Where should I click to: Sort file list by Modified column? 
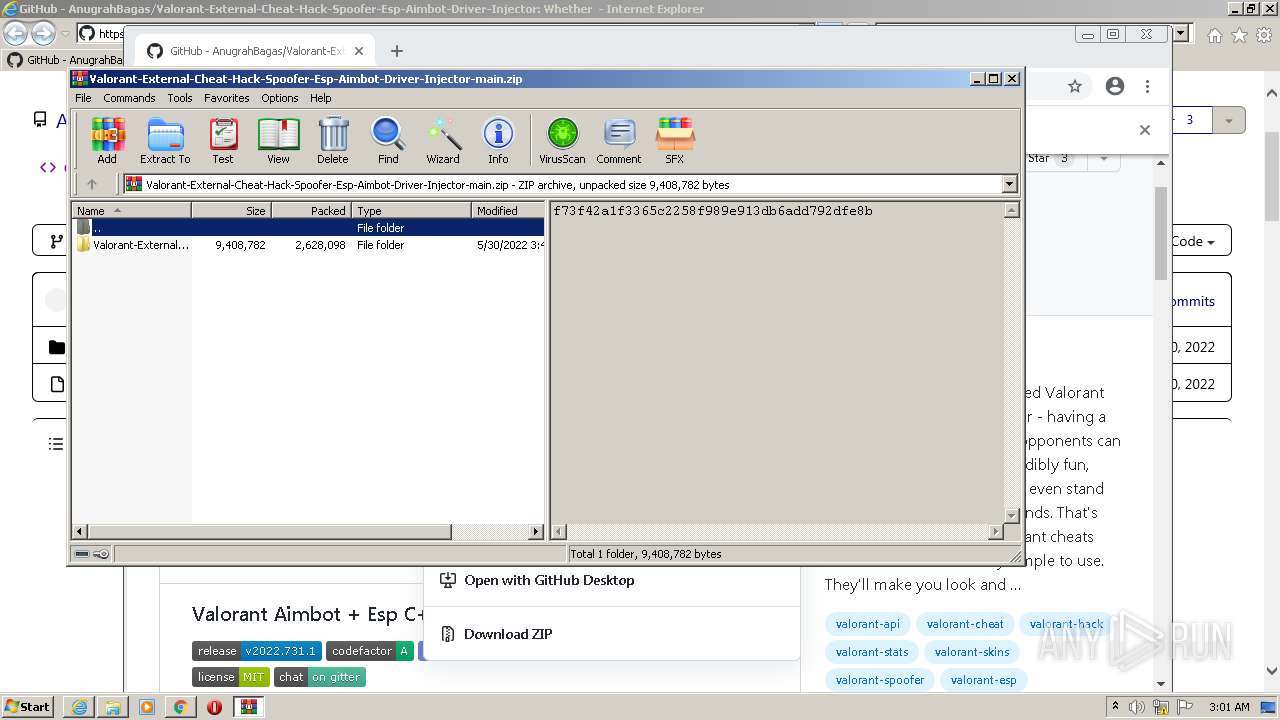[508, 210]
